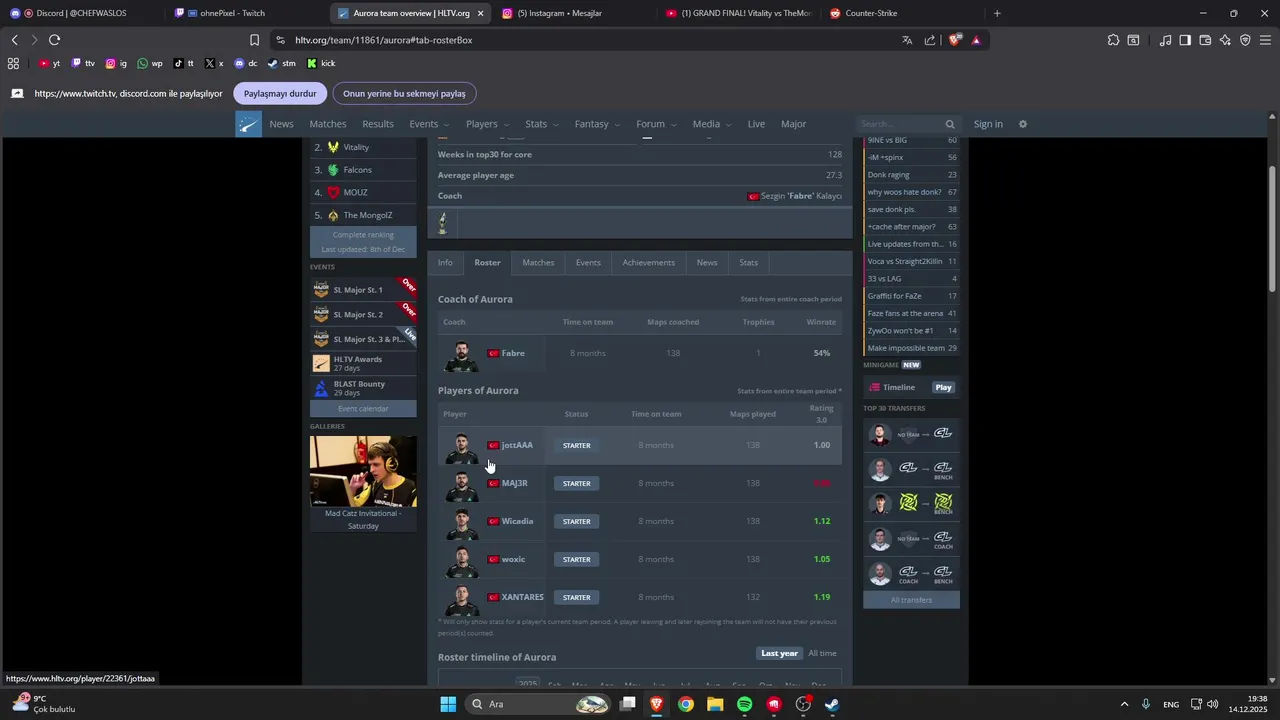Toggle microphone icon in system tray
The image size is (1280, 720).
point(1146,704)
